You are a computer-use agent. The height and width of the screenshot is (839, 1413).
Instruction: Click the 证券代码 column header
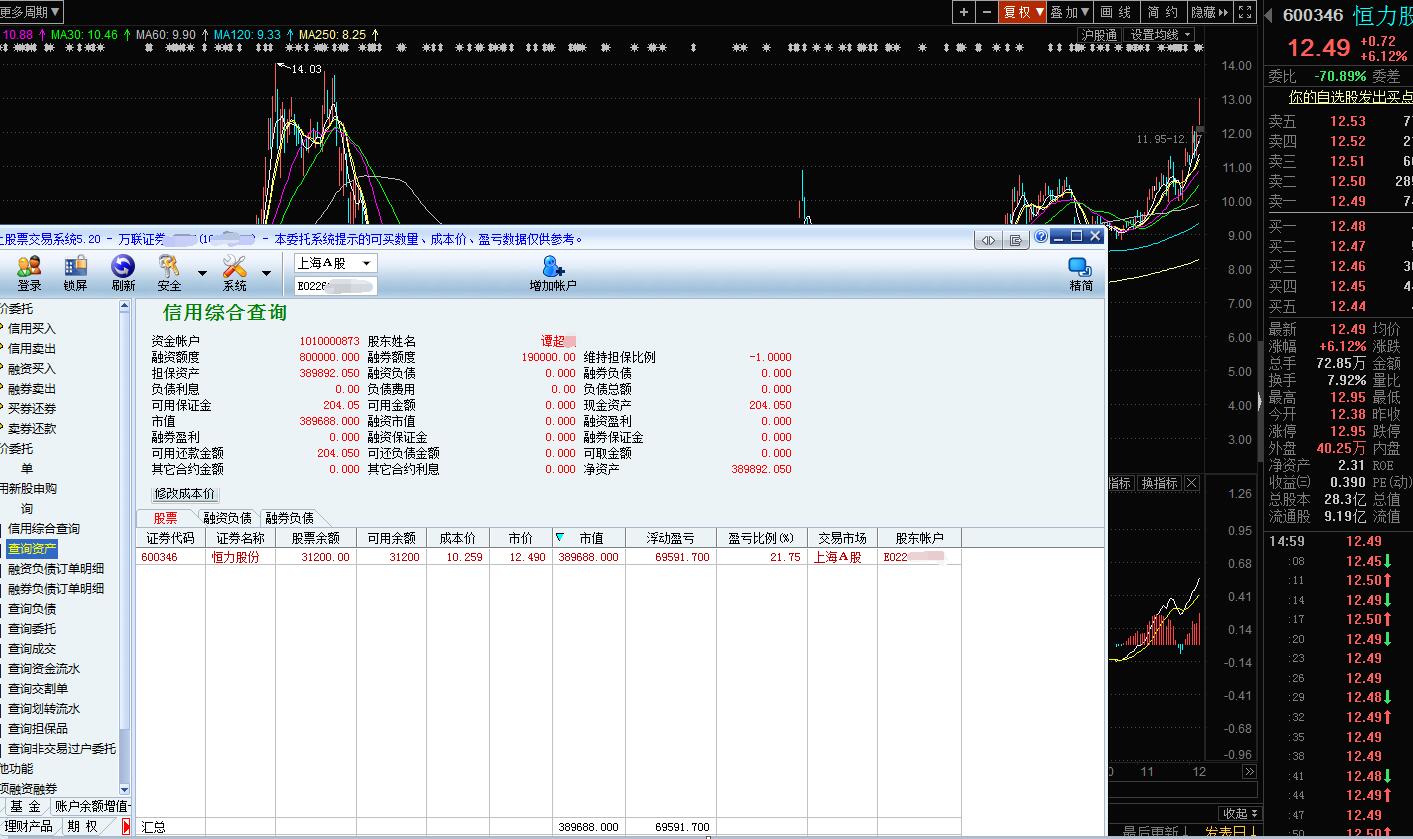point(170,538)
